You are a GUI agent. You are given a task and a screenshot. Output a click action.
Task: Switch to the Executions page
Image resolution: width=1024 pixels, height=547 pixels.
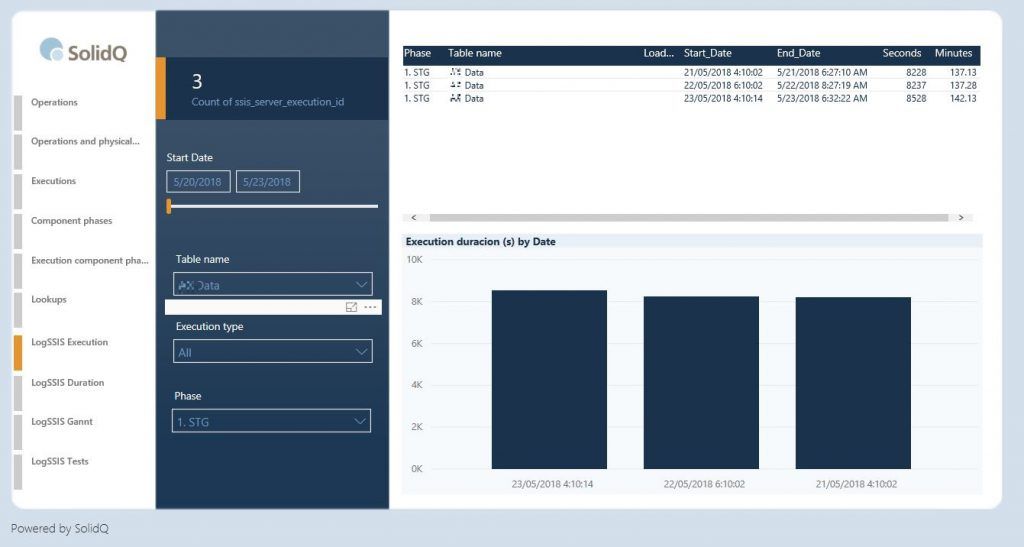(53, 181)
